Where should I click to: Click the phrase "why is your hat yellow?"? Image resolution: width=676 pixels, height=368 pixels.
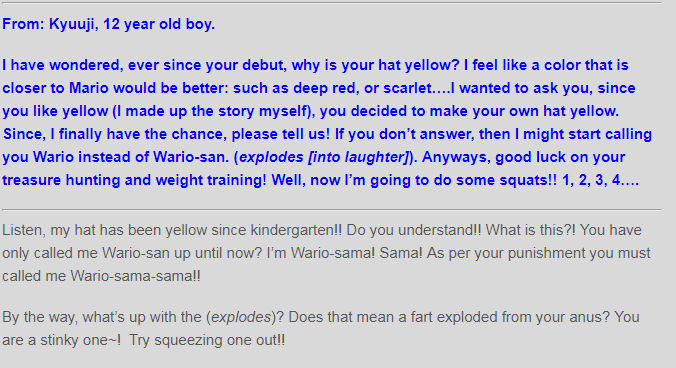tap(376, 65)
